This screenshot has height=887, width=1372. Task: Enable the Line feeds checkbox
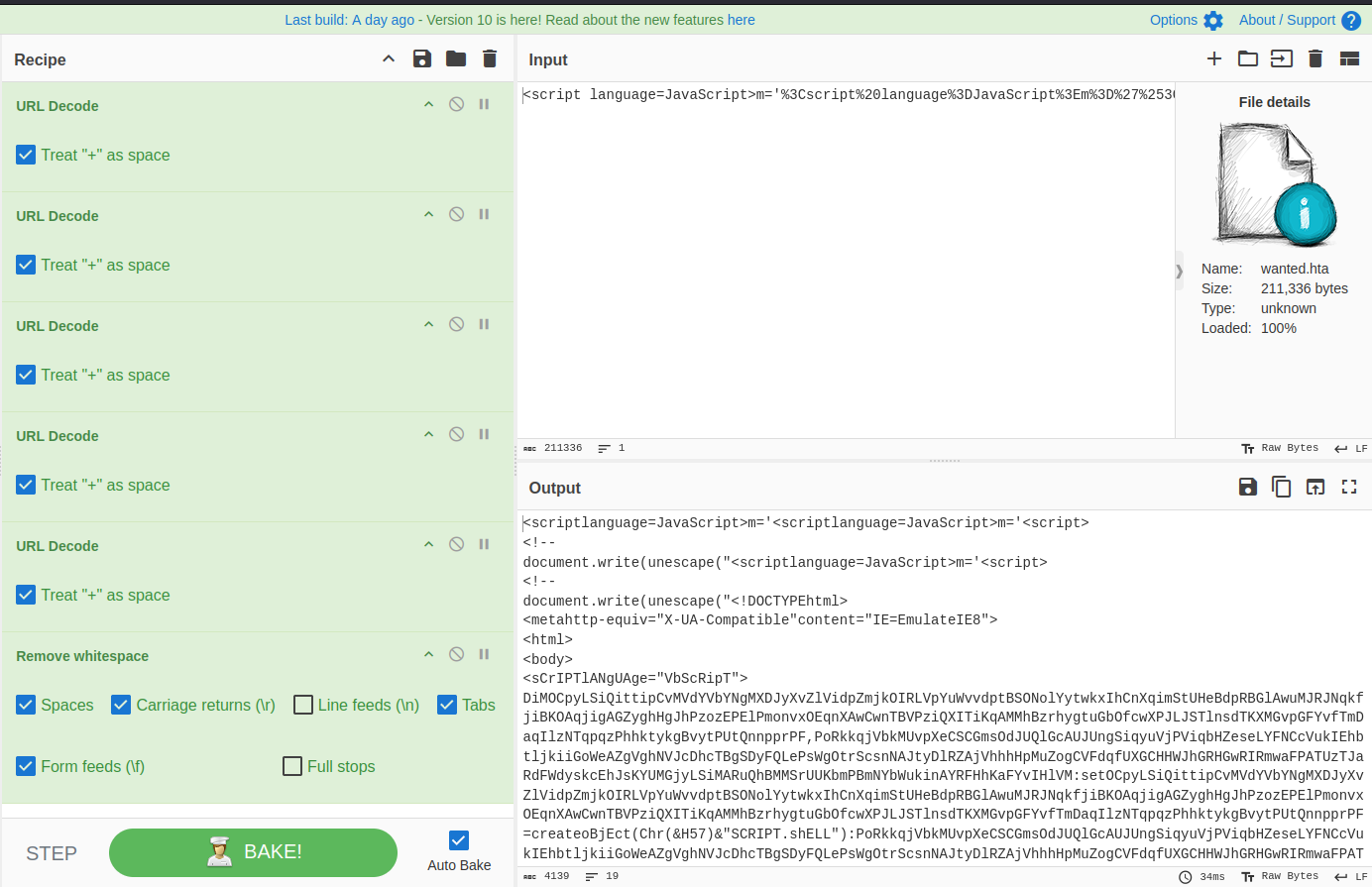click(303, 705)
